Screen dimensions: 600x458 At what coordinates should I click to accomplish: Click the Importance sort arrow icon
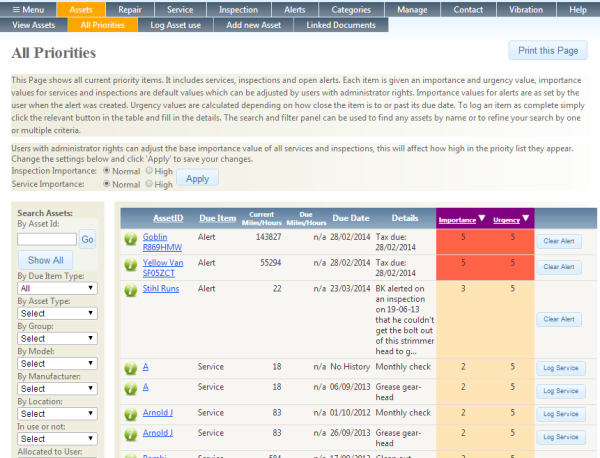pyautogui.click(x=482, y=218)
